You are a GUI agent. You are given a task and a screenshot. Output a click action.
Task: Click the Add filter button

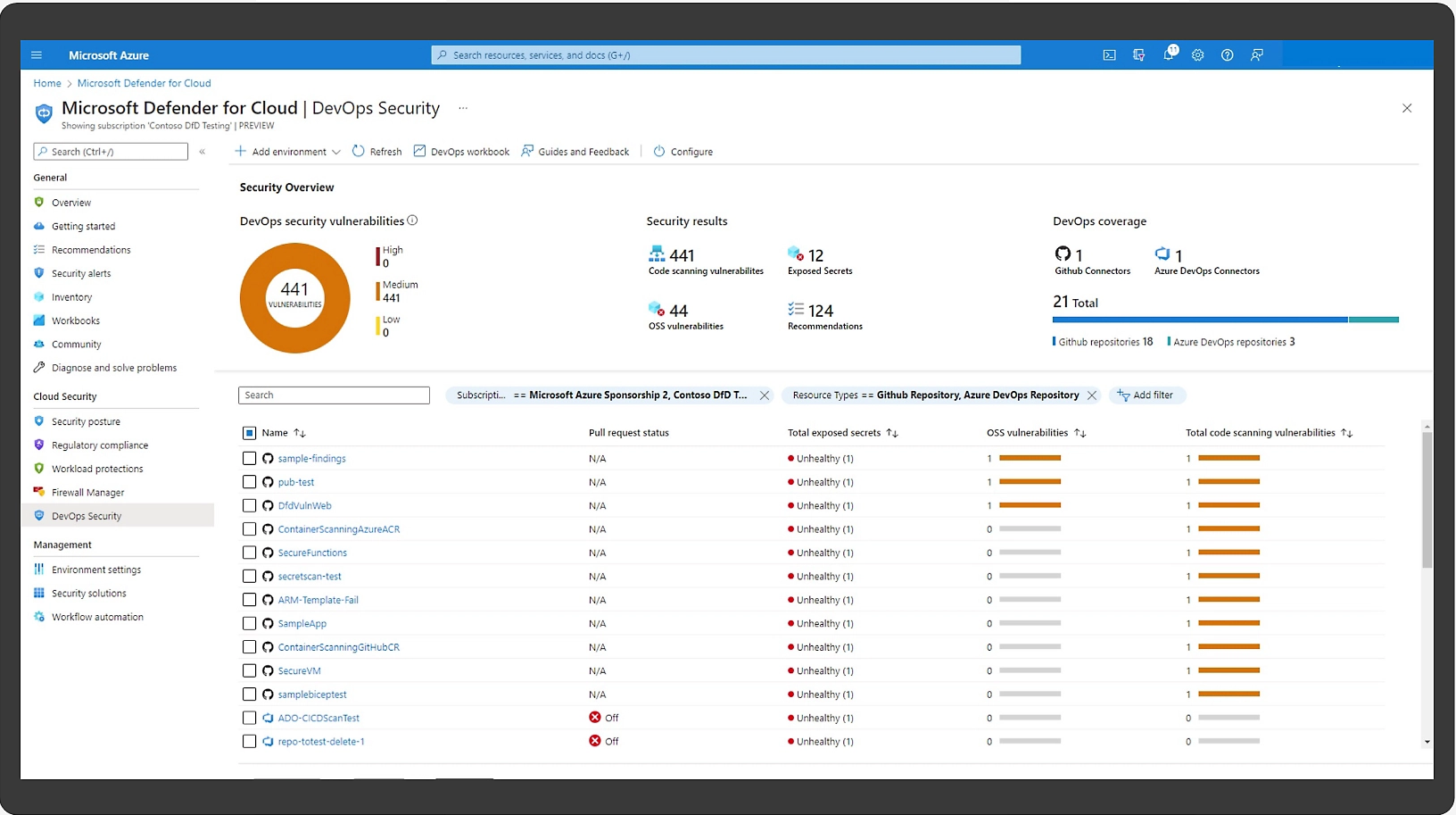pyautogui.click(x=1146, y=395)
